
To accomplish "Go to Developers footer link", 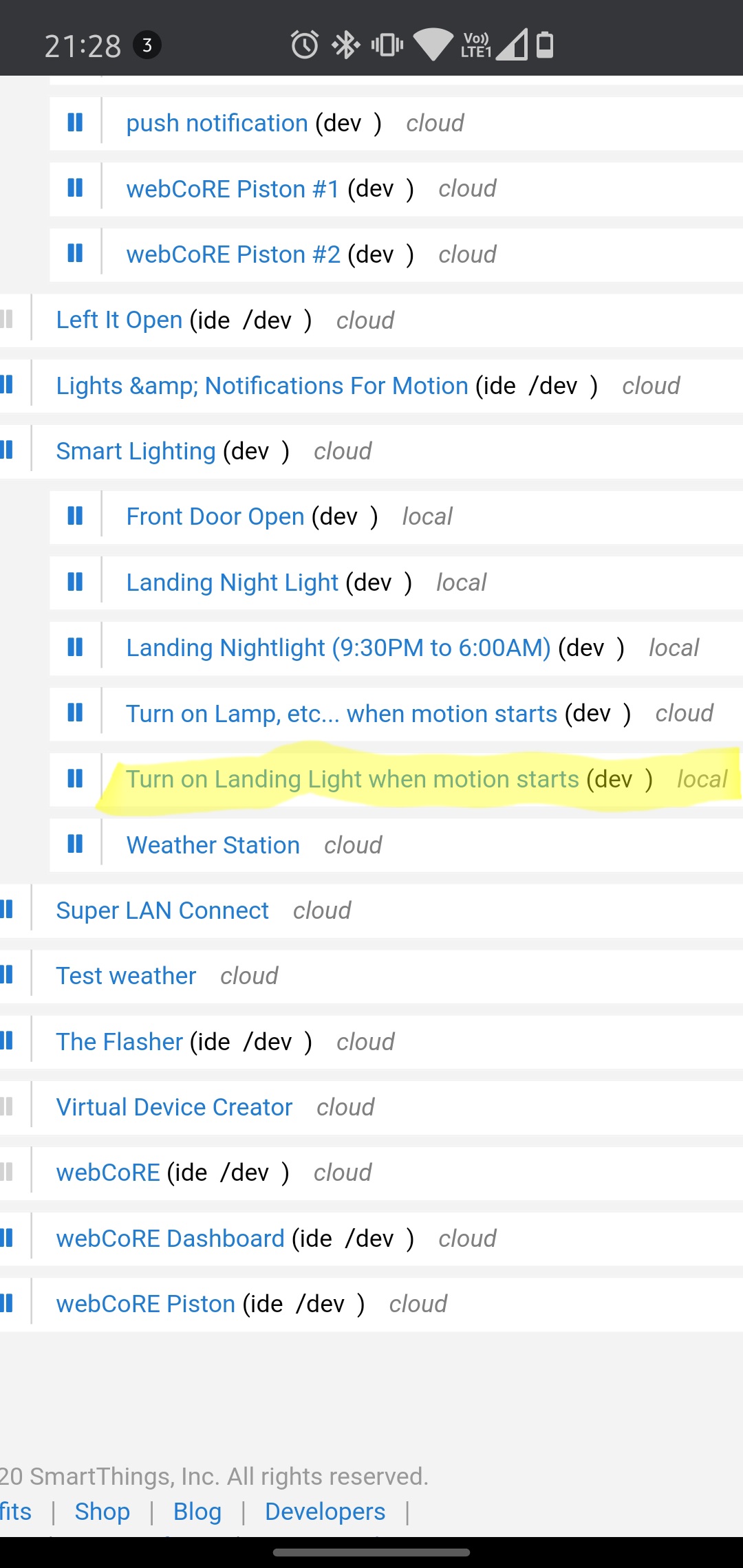I will [325, 1512].
